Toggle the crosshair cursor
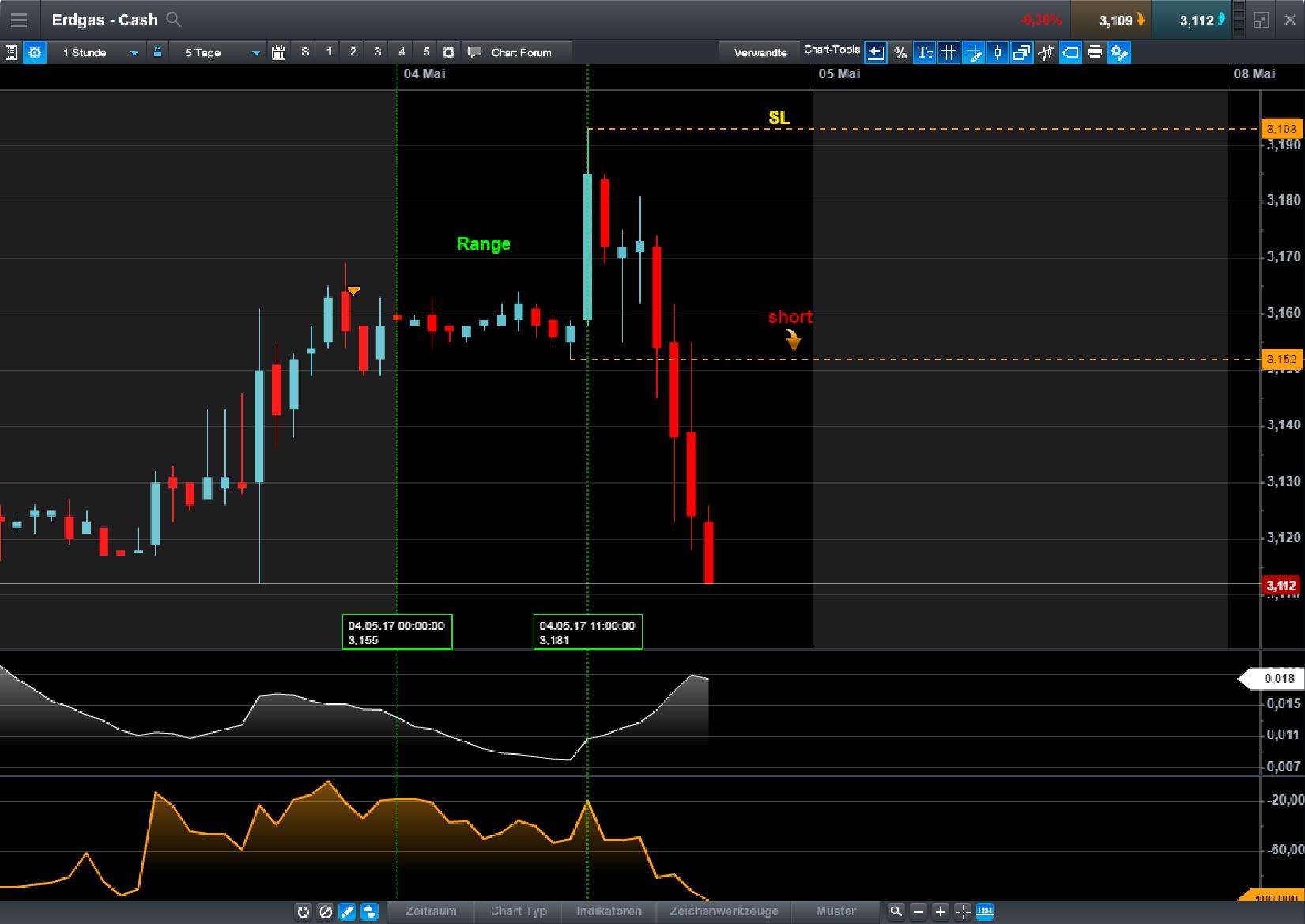Screen dimensions: 1305x924 click(962, 912)
